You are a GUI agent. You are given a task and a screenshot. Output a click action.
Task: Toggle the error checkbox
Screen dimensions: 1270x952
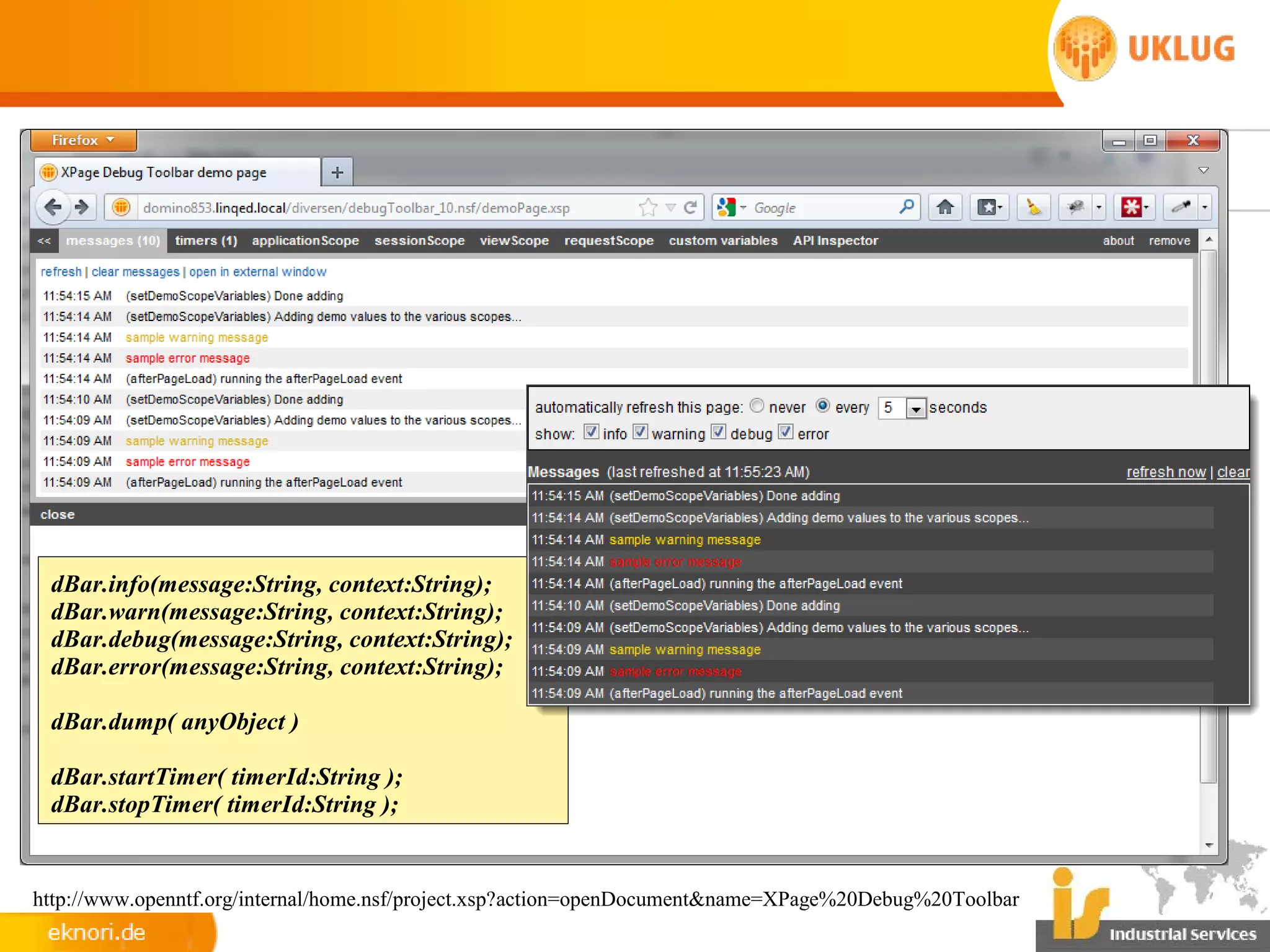[x=786, y=432]
